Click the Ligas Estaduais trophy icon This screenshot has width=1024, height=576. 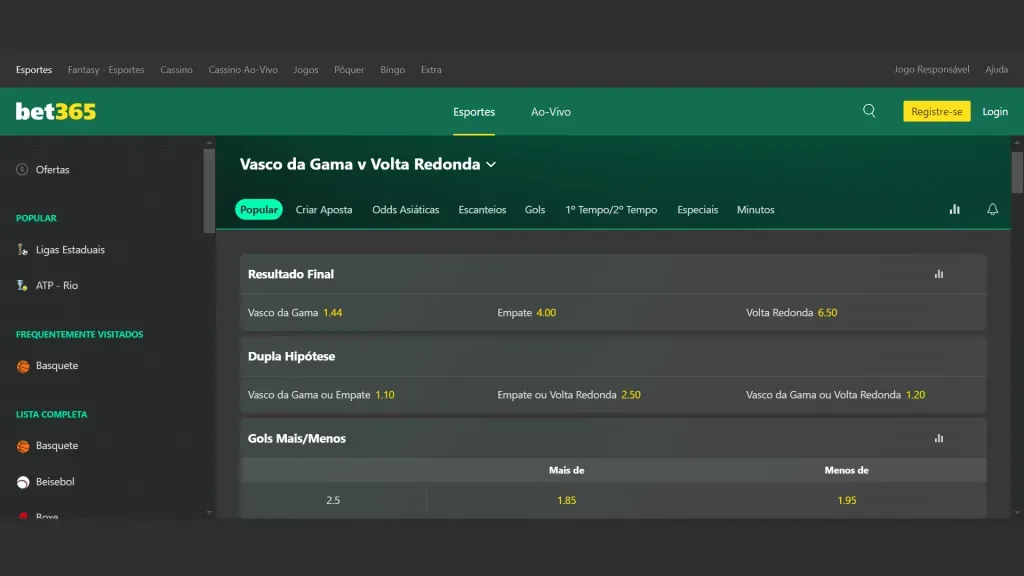pyautogui.click(x=21, y=249)
